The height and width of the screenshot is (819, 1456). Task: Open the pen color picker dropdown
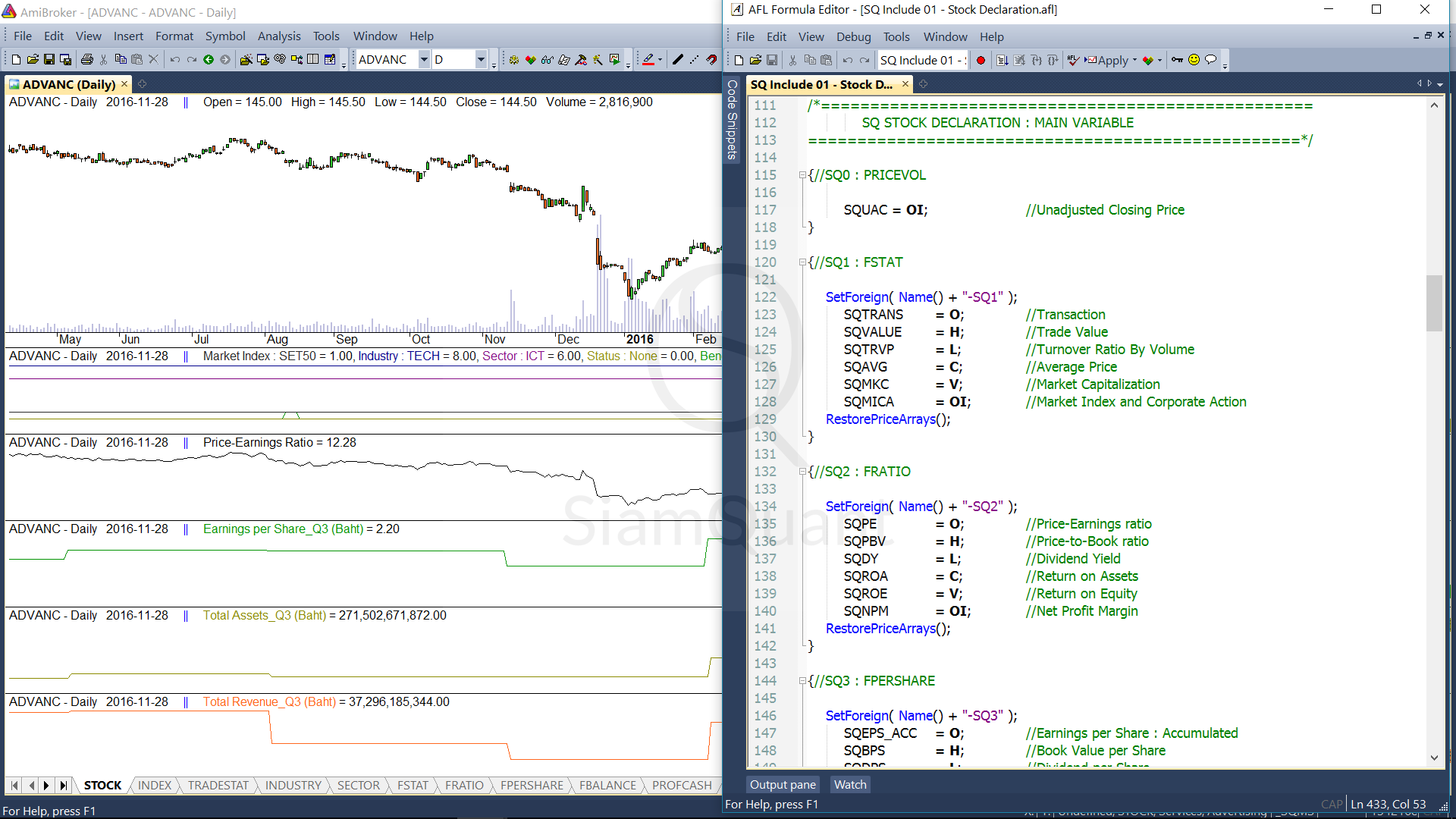click(x=660, y=60)
